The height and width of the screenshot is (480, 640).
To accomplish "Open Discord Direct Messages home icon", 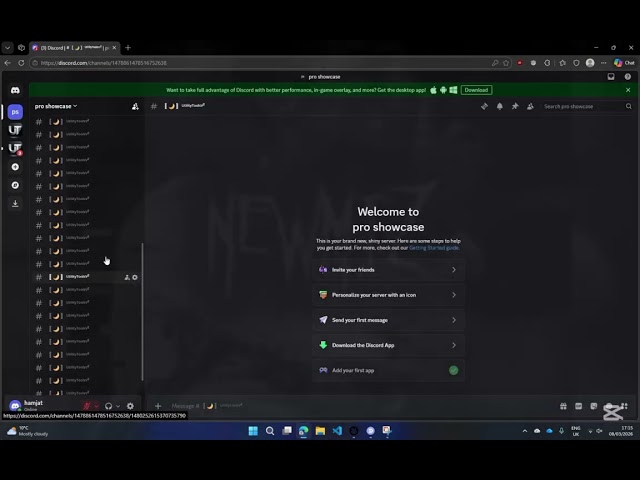I will tap(15, 90).
